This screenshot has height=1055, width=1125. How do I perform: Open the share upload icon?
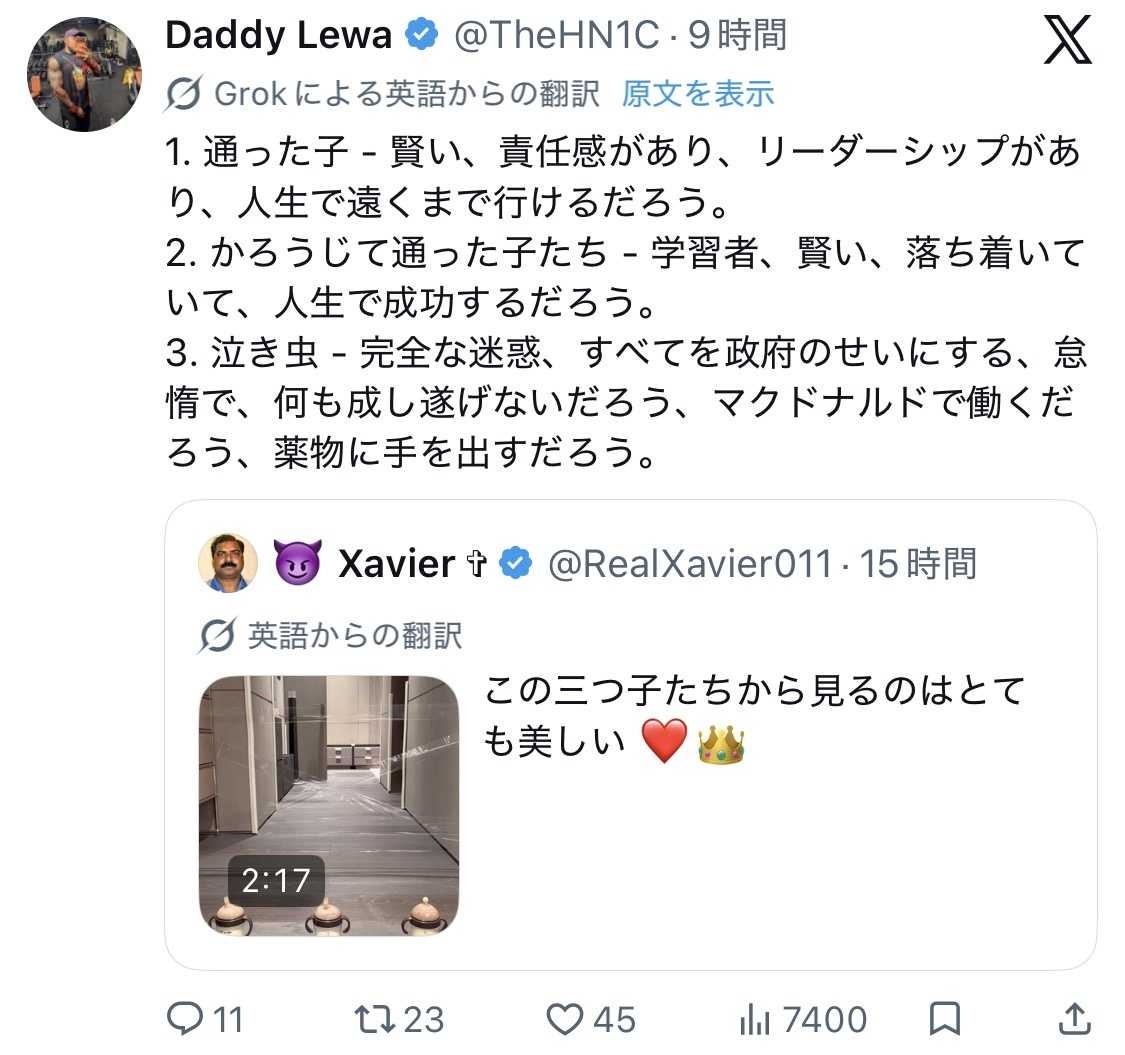(1075, 1019)
